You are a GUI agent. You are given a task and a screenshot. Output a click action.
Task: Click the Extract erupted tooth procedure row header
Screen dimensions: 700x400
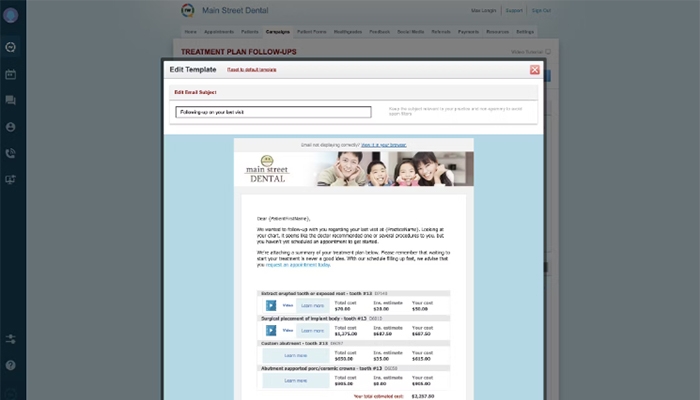pos(354,294)
